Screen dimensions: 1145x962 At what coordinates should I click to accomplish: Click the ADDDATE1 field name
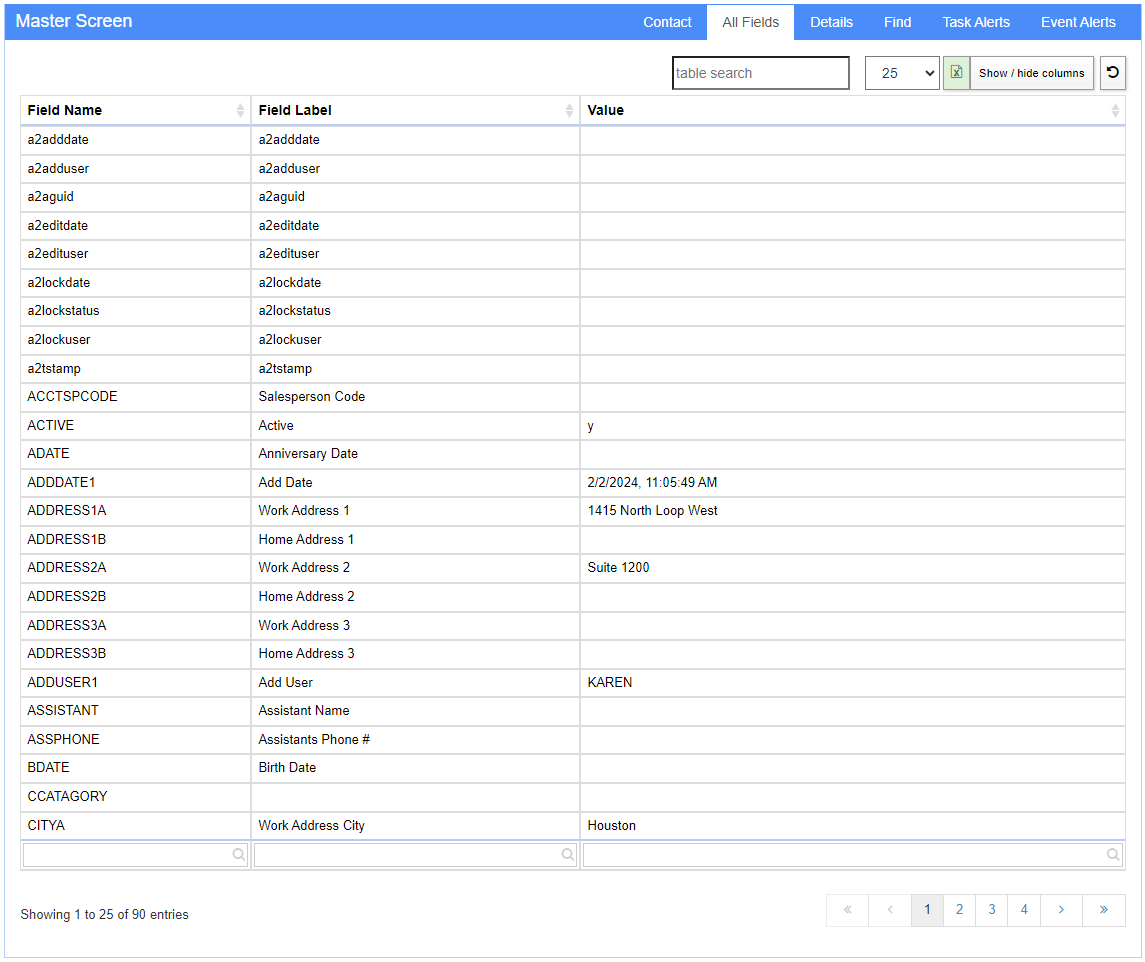61,482
